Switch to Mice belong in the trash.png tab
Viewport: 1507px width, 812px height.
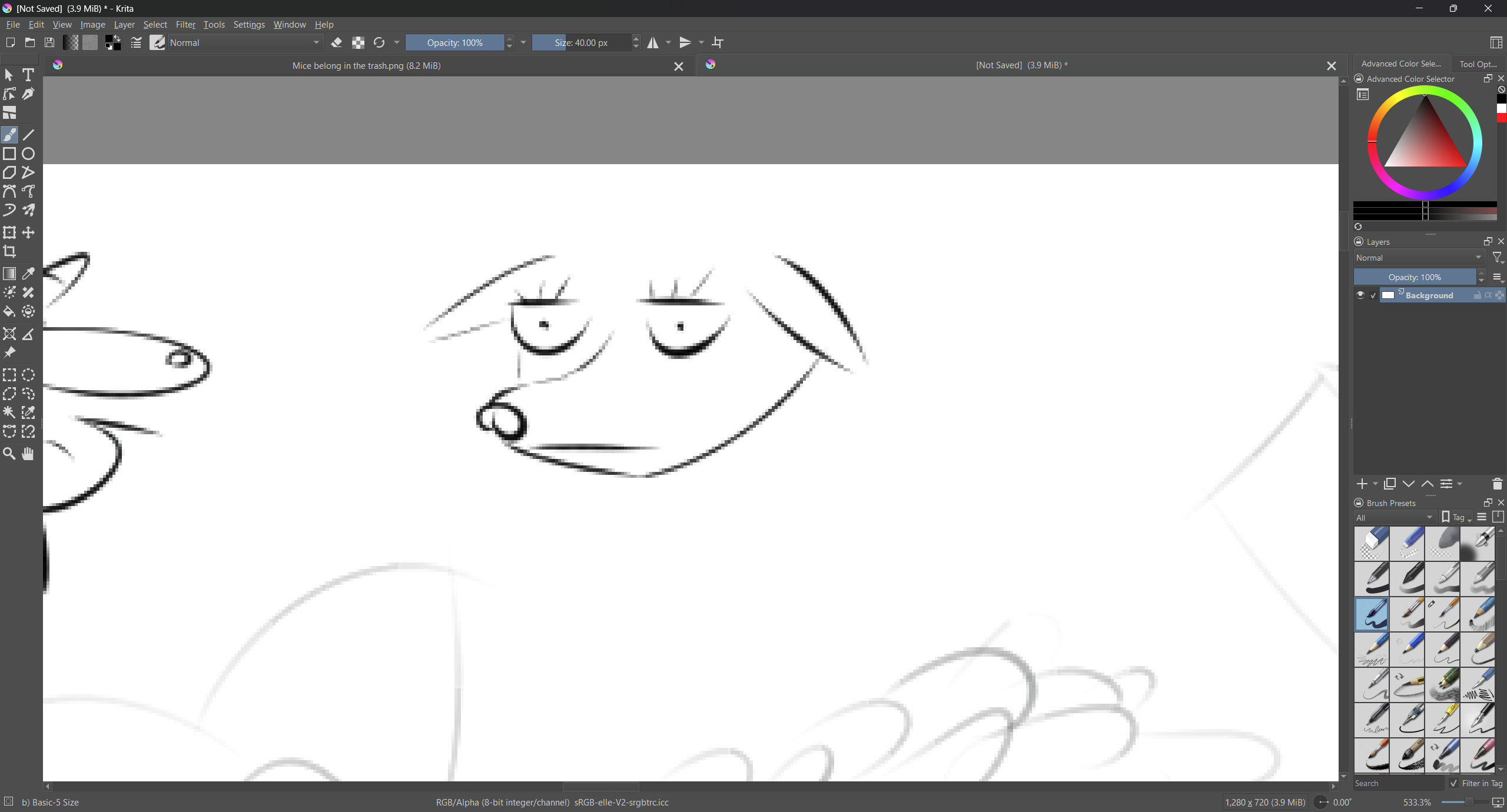[366, 65]
